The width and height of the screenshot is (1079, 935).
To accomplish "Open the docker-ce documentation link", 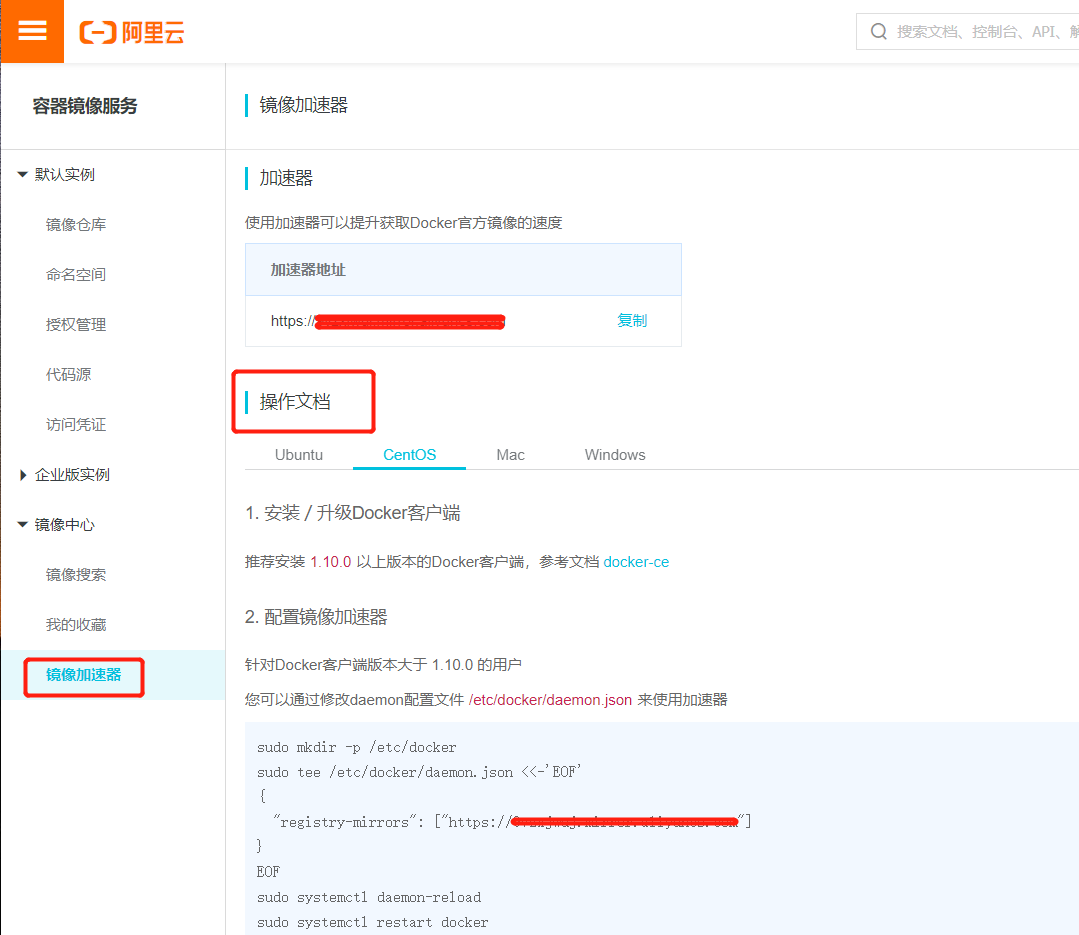I will 636,562.
